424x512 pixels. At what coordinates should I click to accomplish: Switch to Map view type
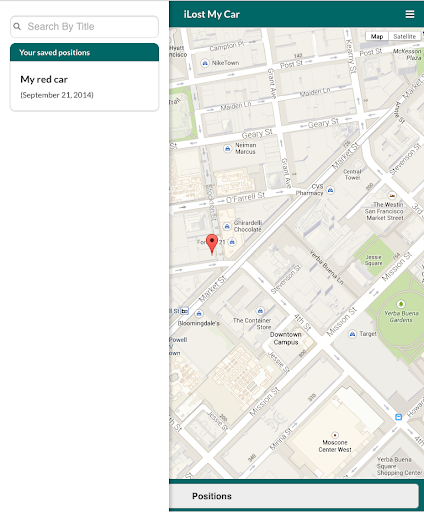[377, 36]
